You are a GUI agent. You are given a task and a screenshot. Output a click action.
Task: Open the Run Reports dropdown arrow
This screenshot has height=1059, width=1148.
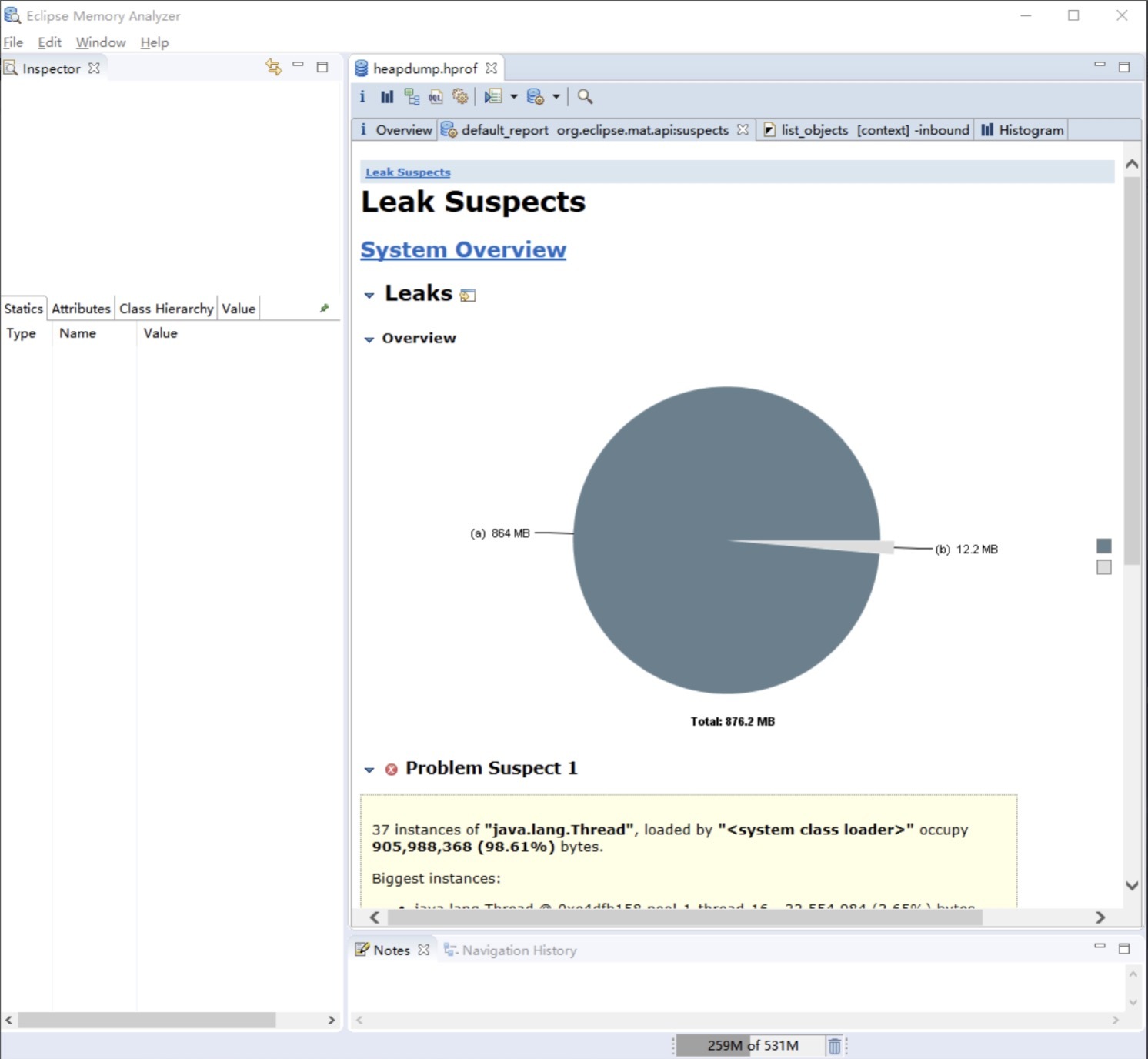(x=556, y=97)
